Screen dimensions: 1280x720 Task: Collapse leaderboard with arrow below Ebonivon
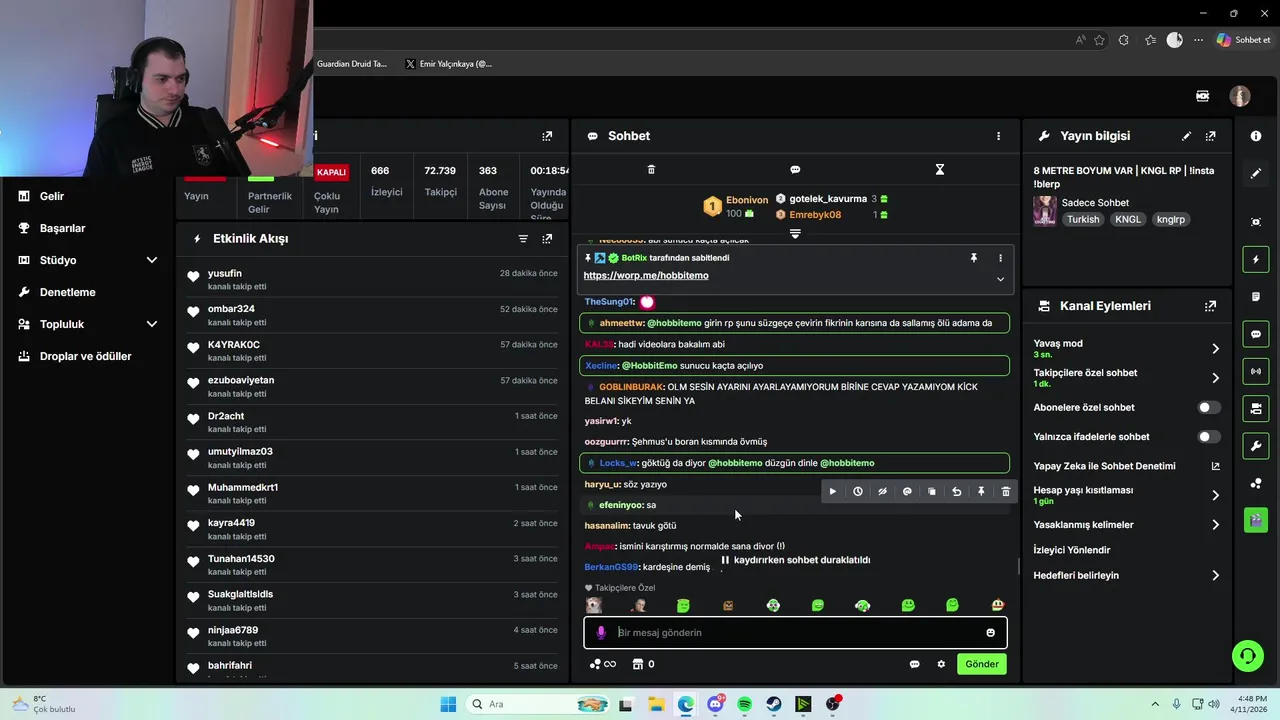pos(795,233)
